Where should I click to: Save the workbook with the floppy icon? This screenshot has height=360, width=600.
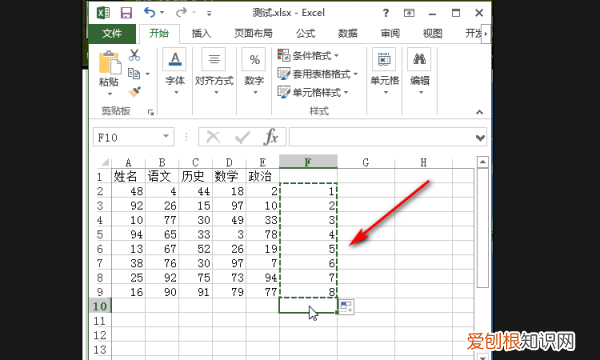(x=126, y=13)
